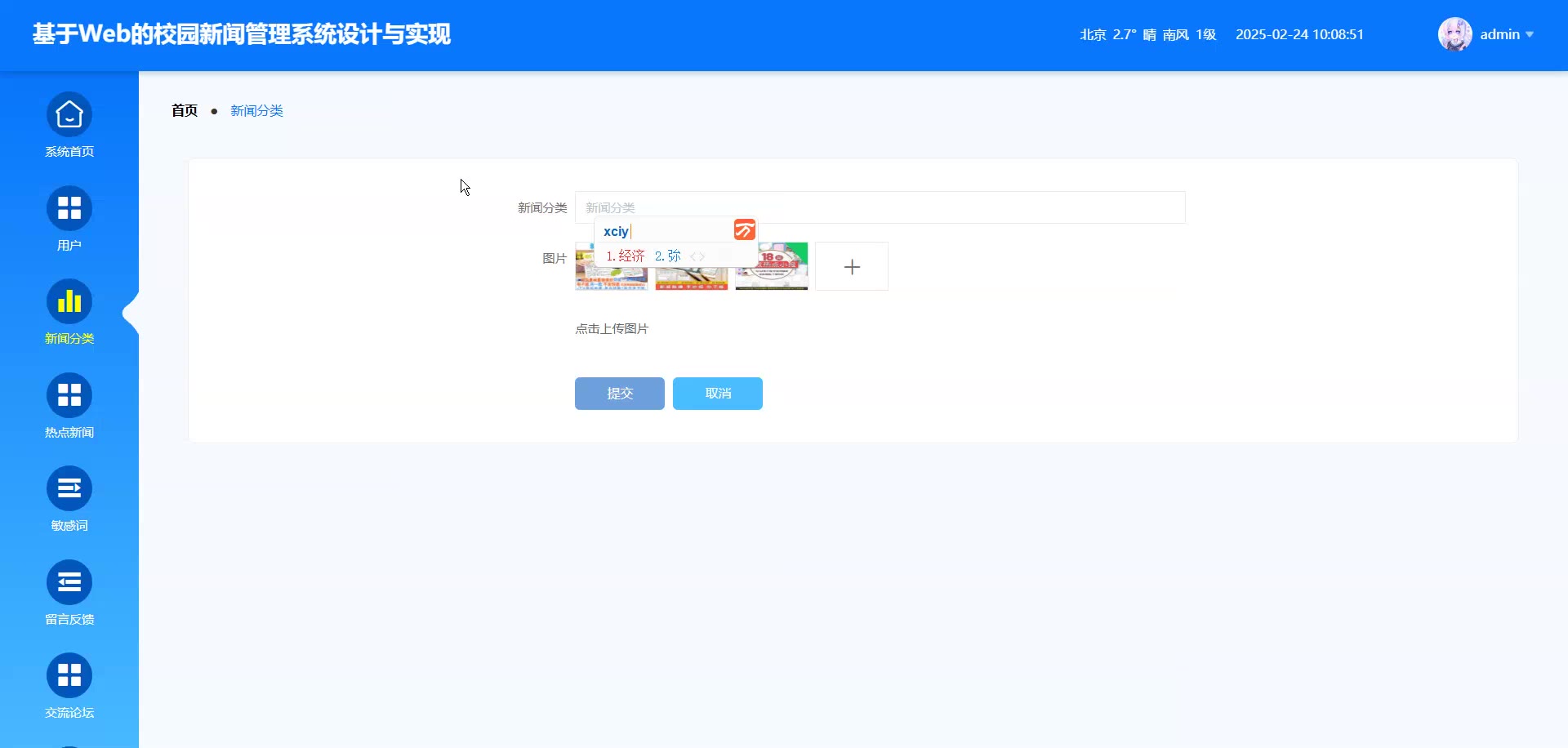Click the xciy pinyin composition text

[616, 232]
